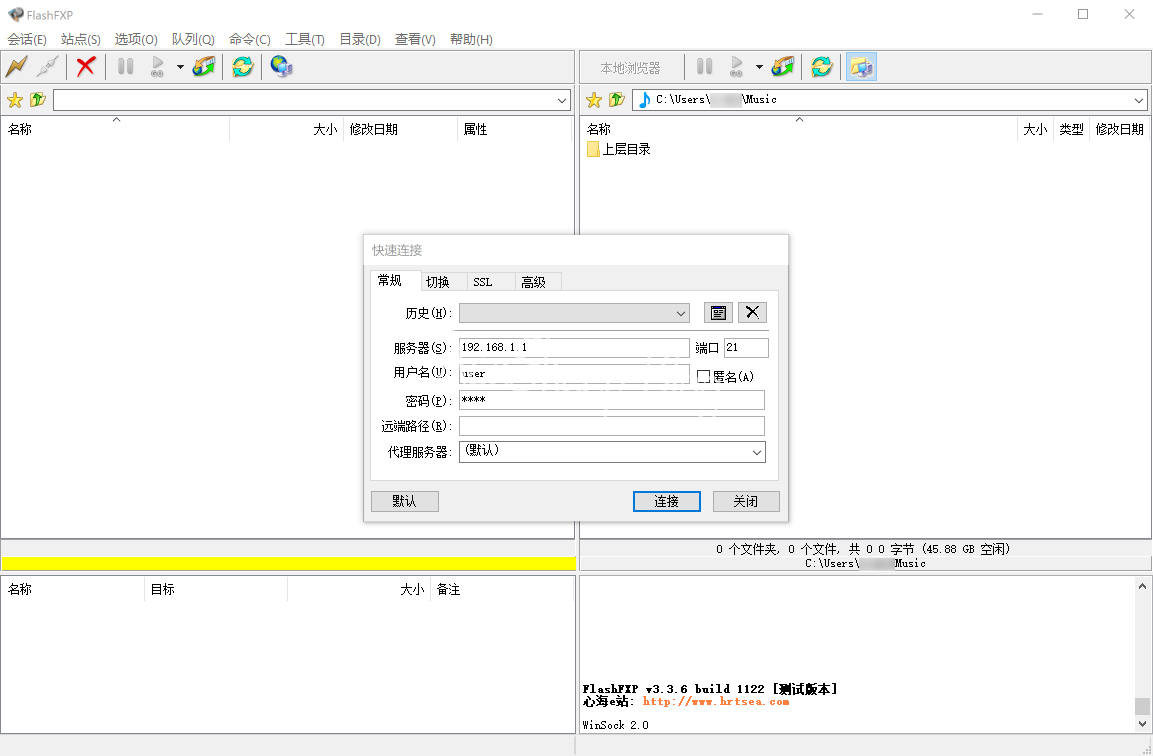Open the 选项(O) menu
The width and height of the screenshot is (1153, 756).
(136, 39)
